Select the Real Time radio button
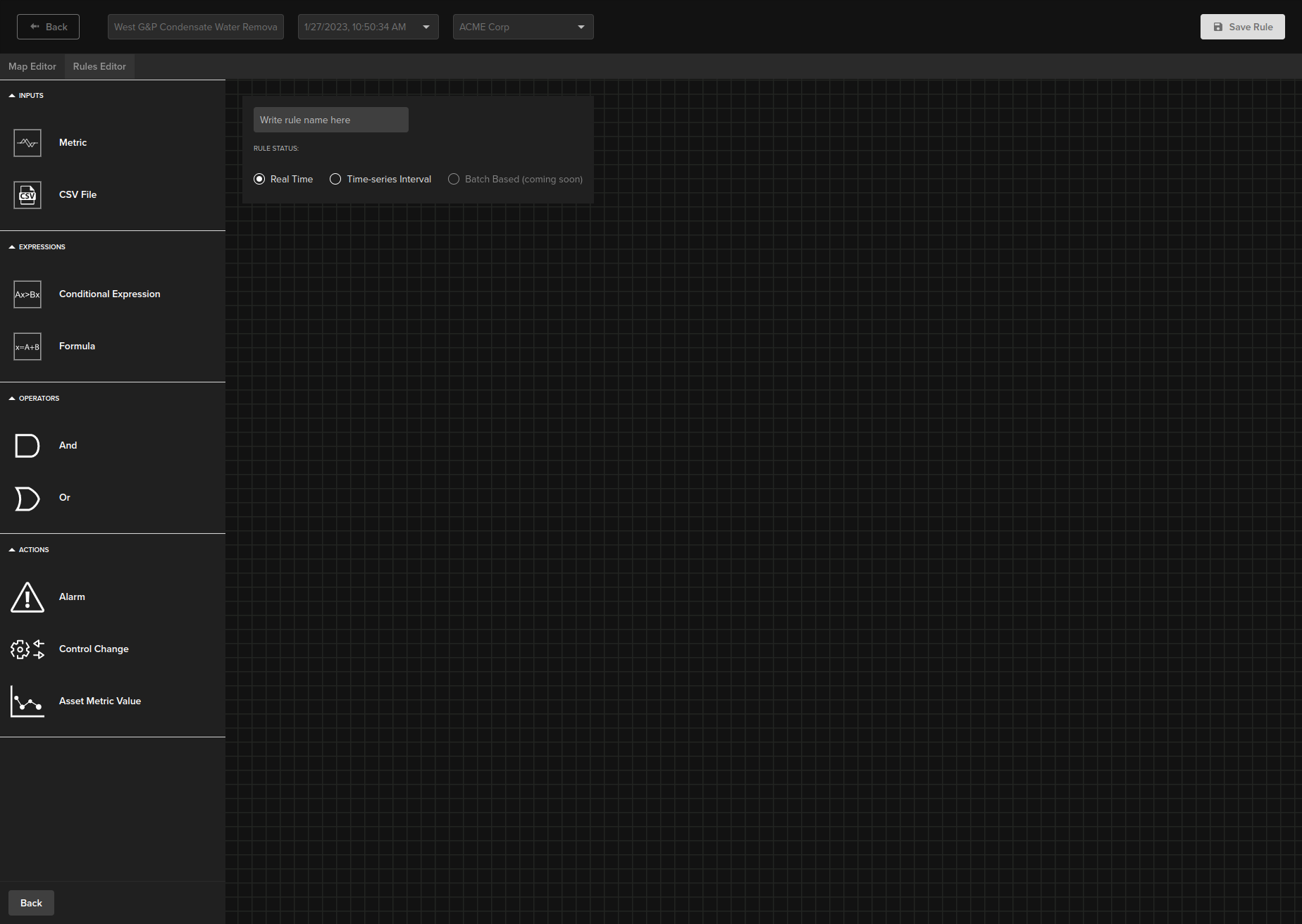 [x=259, y=180]
